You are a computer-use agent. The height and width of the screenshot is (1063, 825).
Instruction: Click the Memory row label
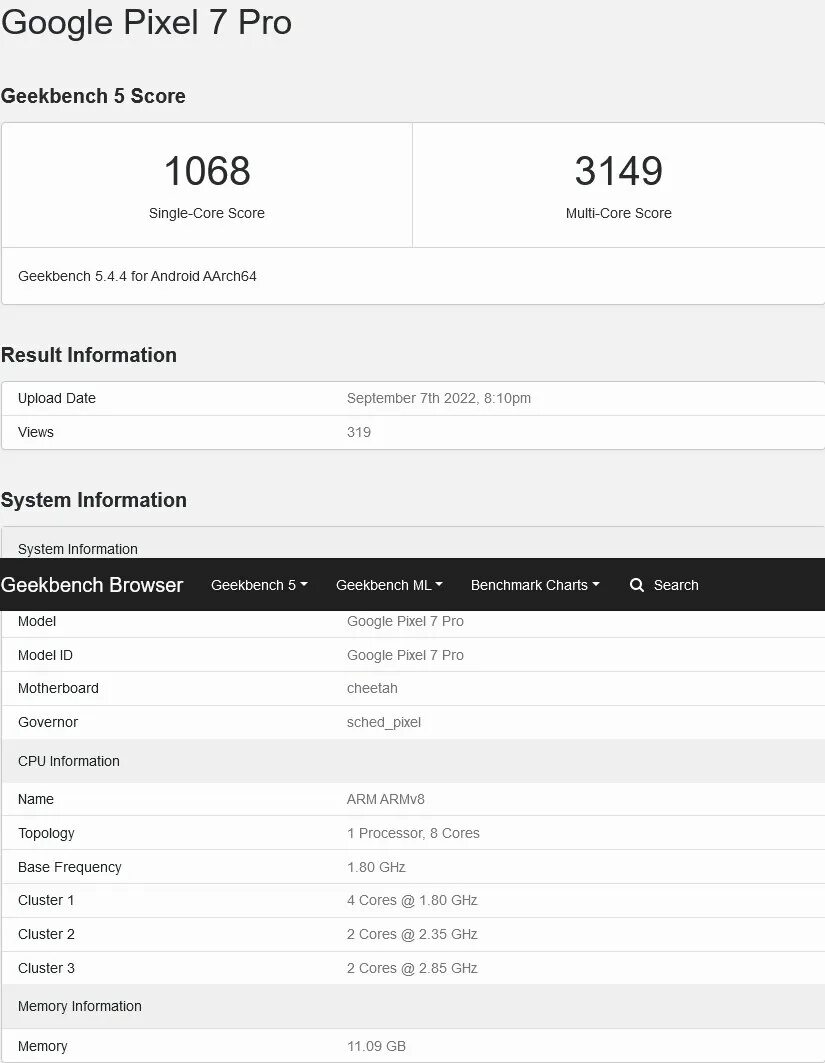tap(43, 1046)
